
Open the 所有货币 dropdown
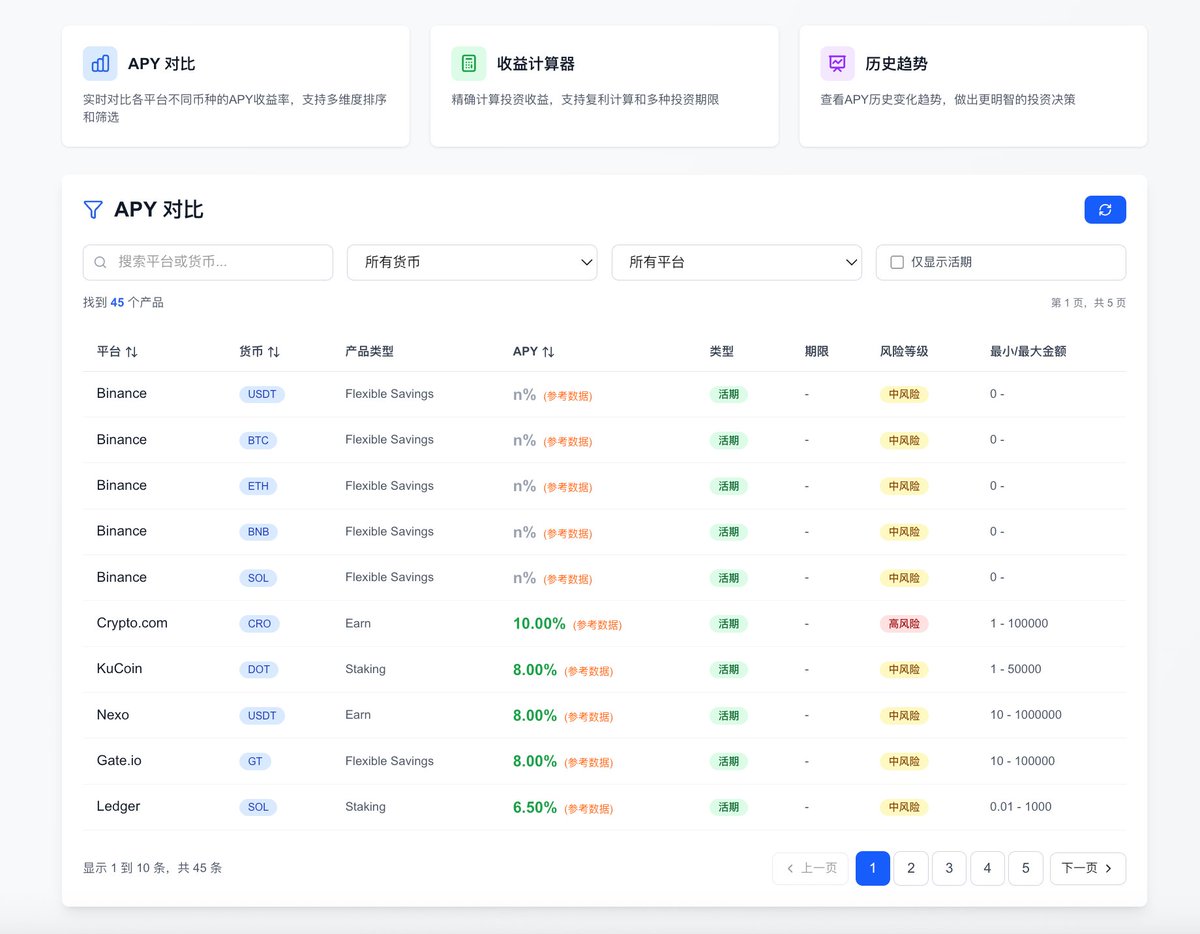pyautogui.click(x=472, y=262)
